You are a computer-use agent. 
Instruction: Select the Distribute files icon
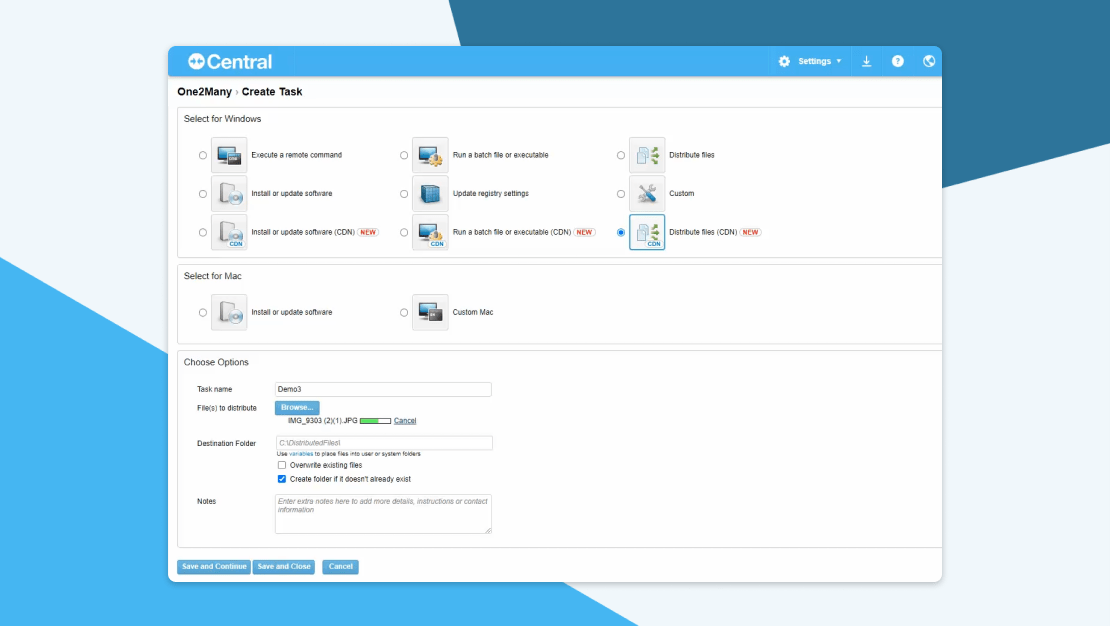click(647, 155)
